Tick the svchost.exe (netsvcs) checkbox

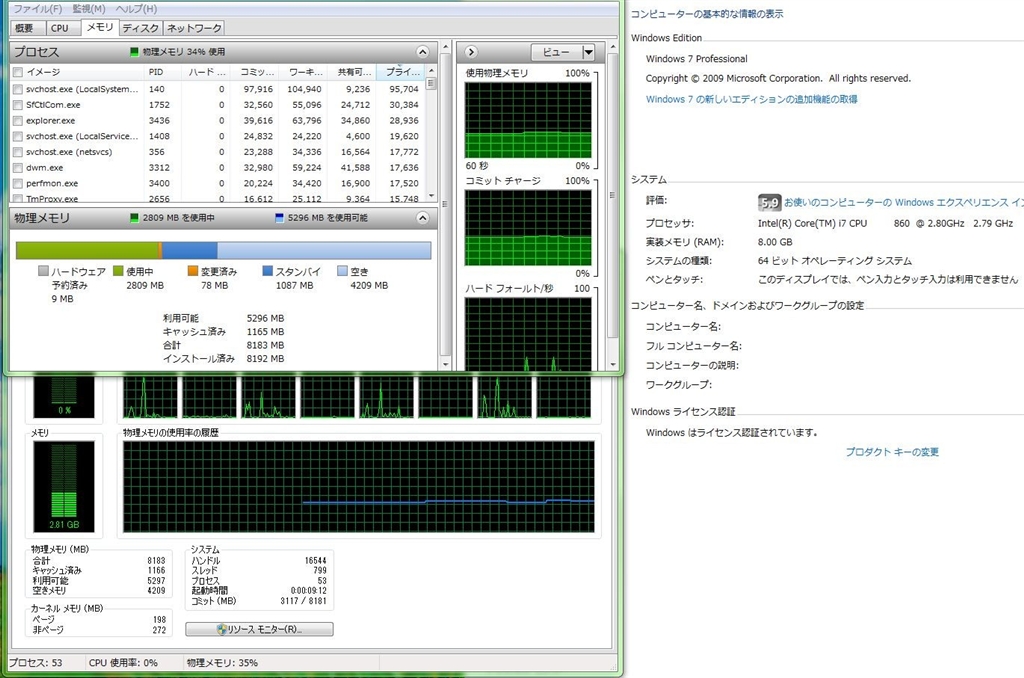(x=18, y=152)
